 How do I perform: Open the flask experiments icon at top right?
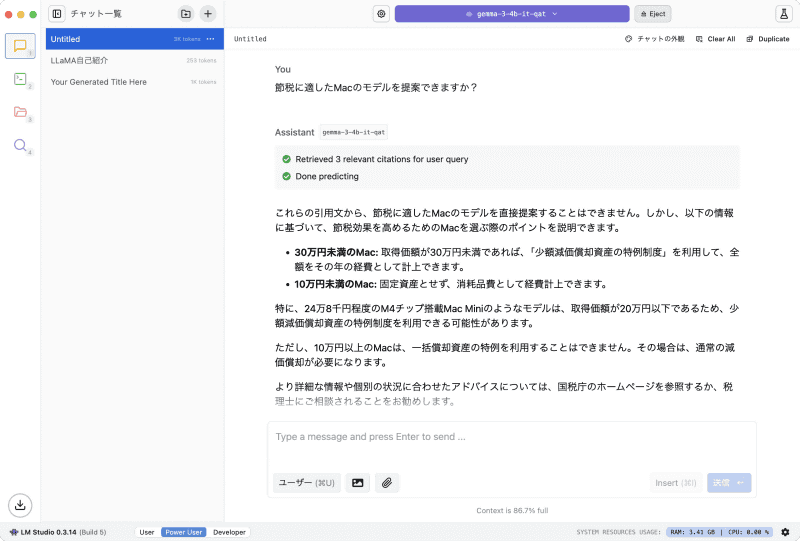coord(784,14)
